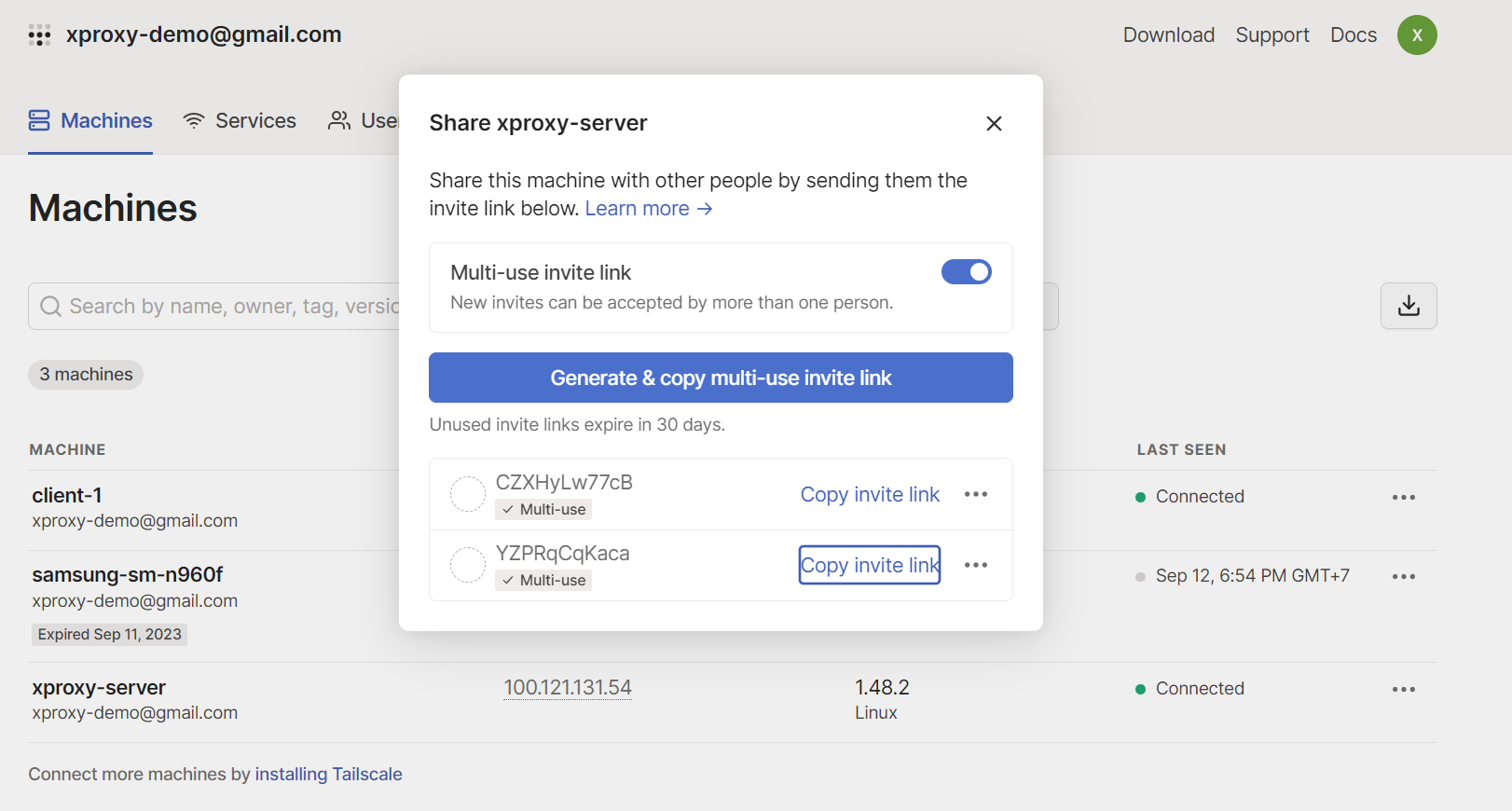Open the Docs link
The image size is (1512, 811).
tap(1354, 34)
